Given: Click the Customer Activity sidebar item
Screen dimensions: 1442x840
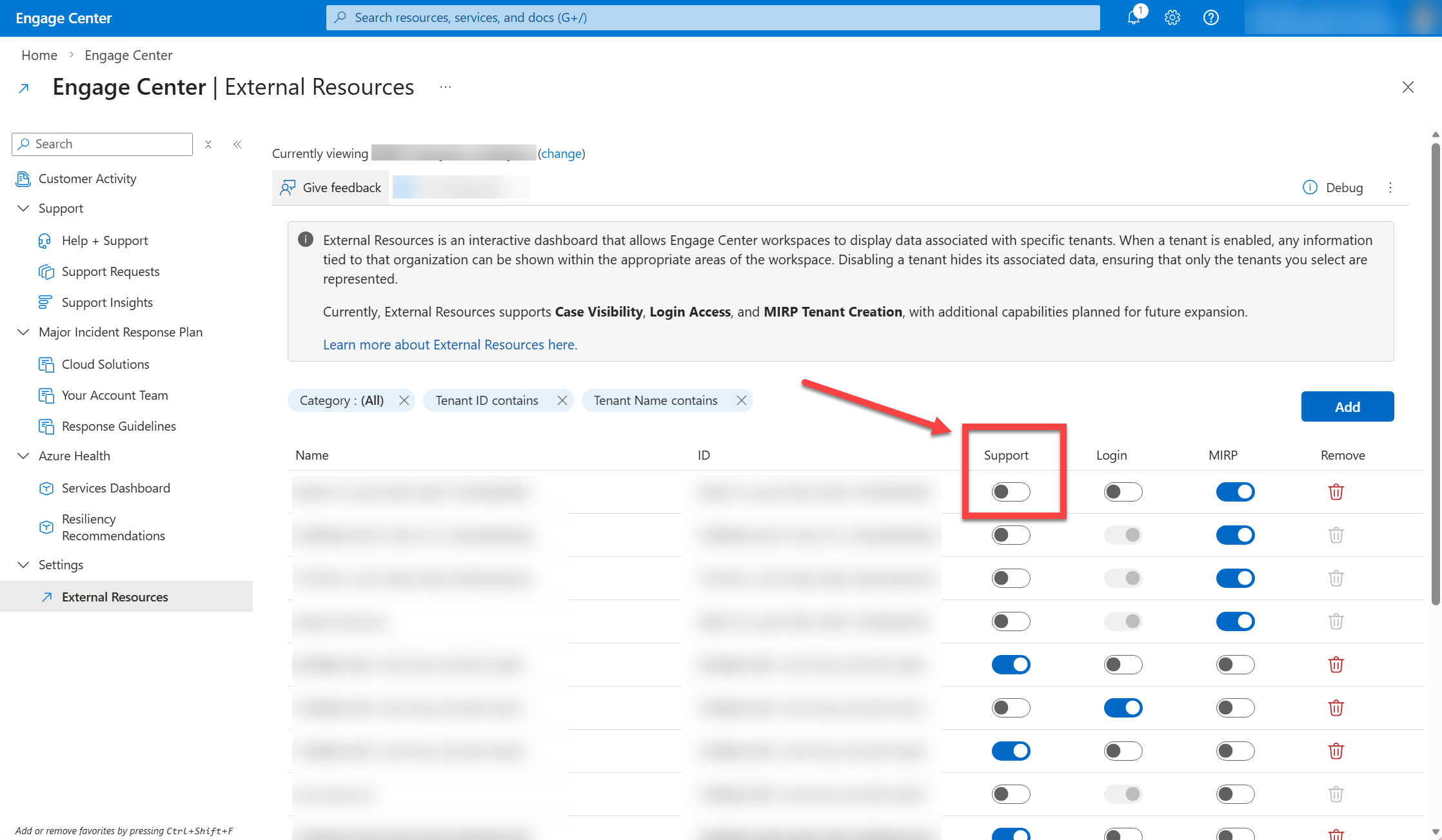Looking at the screenshot, I should 87,179.
